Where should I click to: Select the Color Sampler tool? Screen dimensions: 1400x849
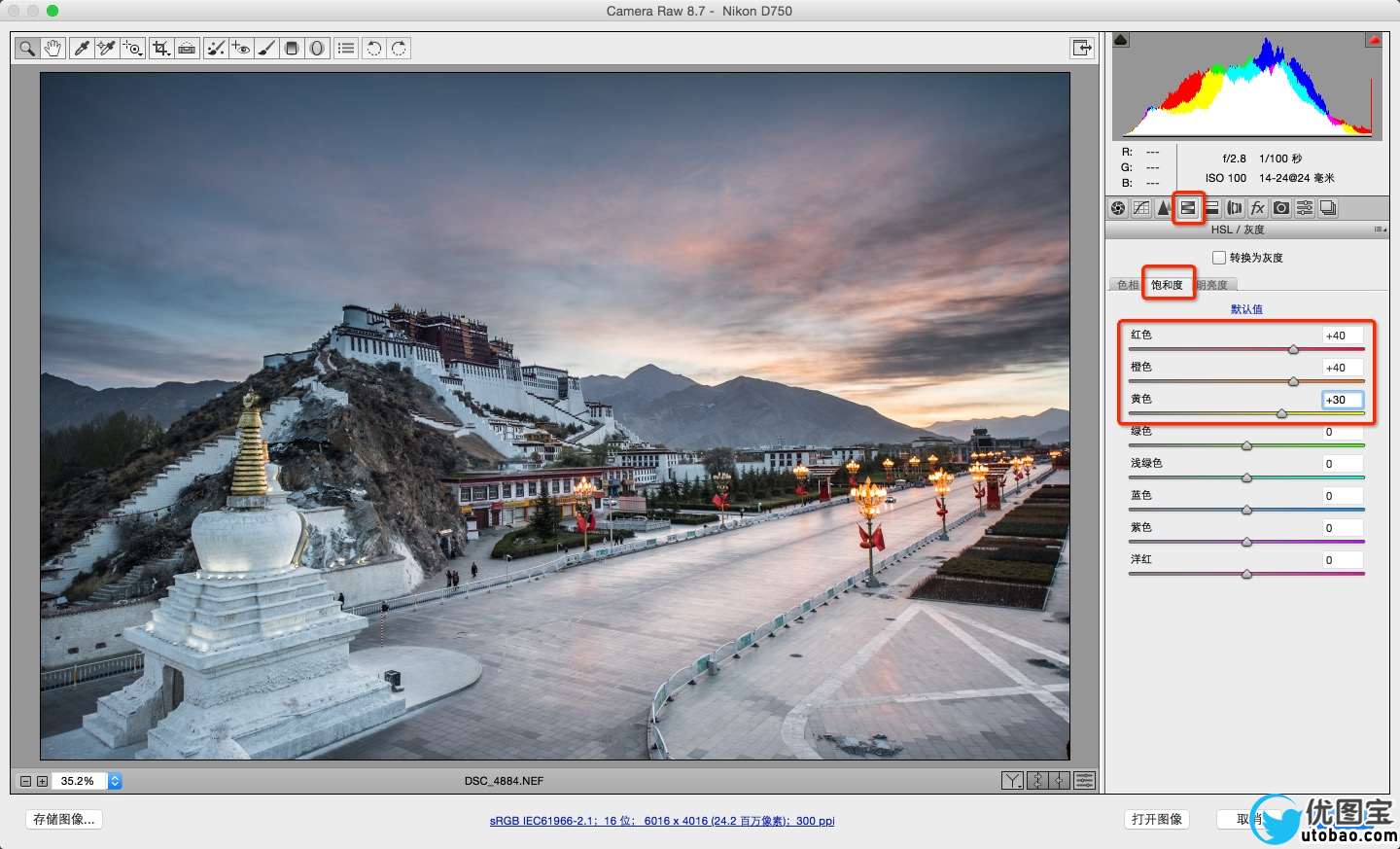coord(107,48)
